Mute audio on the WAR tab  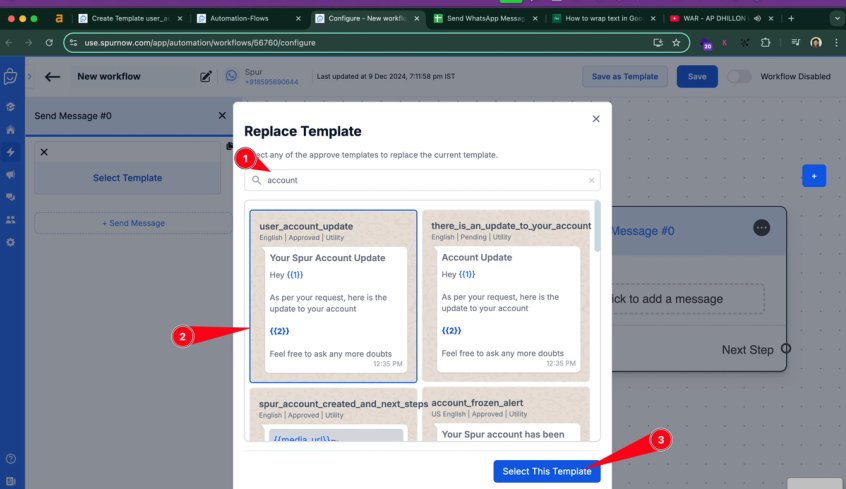point(758,18)
